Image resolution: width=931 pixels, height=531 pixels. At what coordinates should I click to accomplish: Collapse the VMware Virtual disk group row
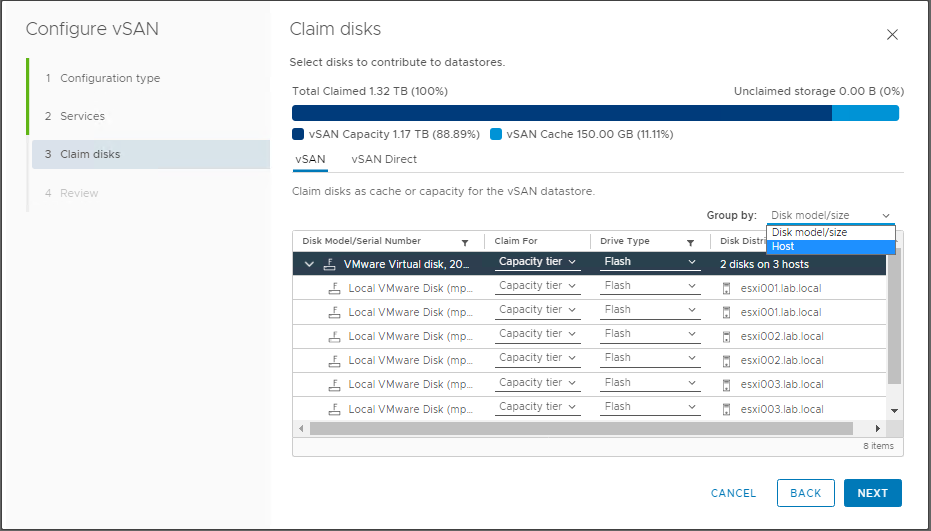[x=309, y=264]
